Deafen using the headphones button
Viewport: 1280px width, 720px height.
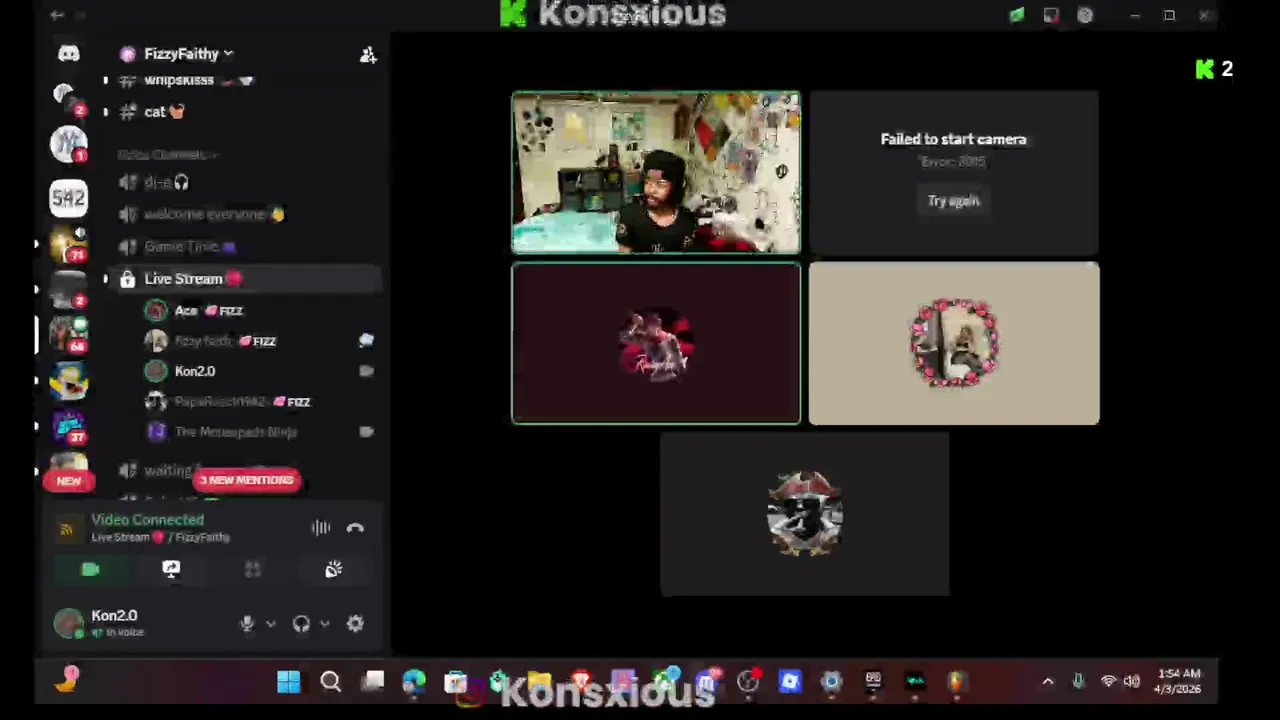(301, 624)
